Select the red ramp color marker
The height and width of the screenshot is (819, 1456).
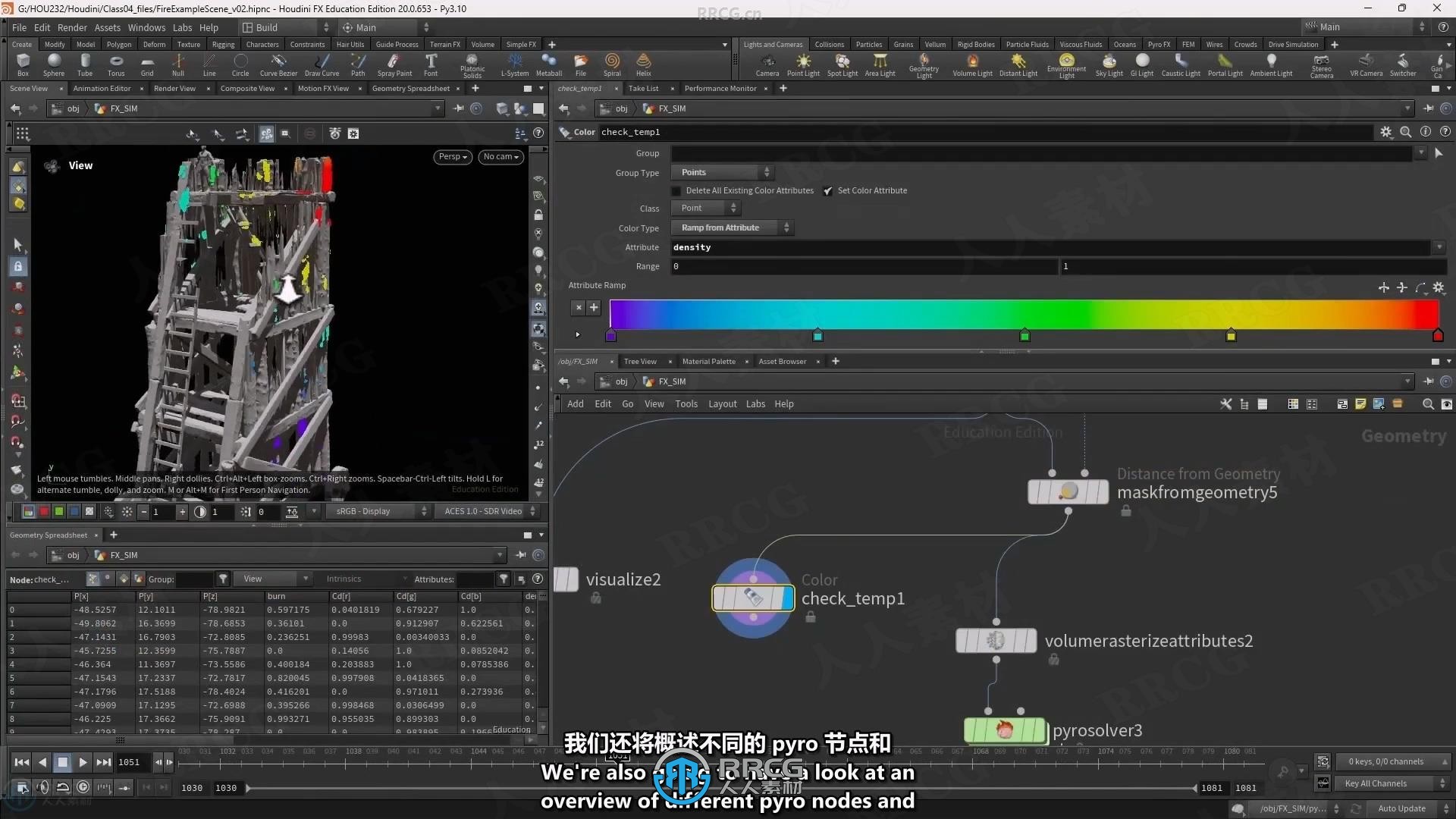click(1438, 336)
